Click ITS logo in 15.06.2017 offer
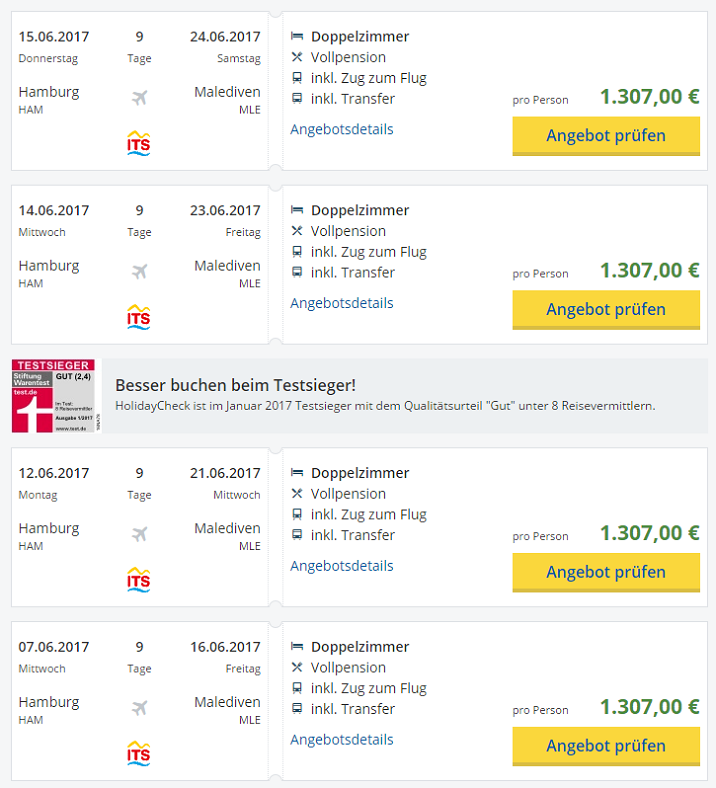 (139, 143)
